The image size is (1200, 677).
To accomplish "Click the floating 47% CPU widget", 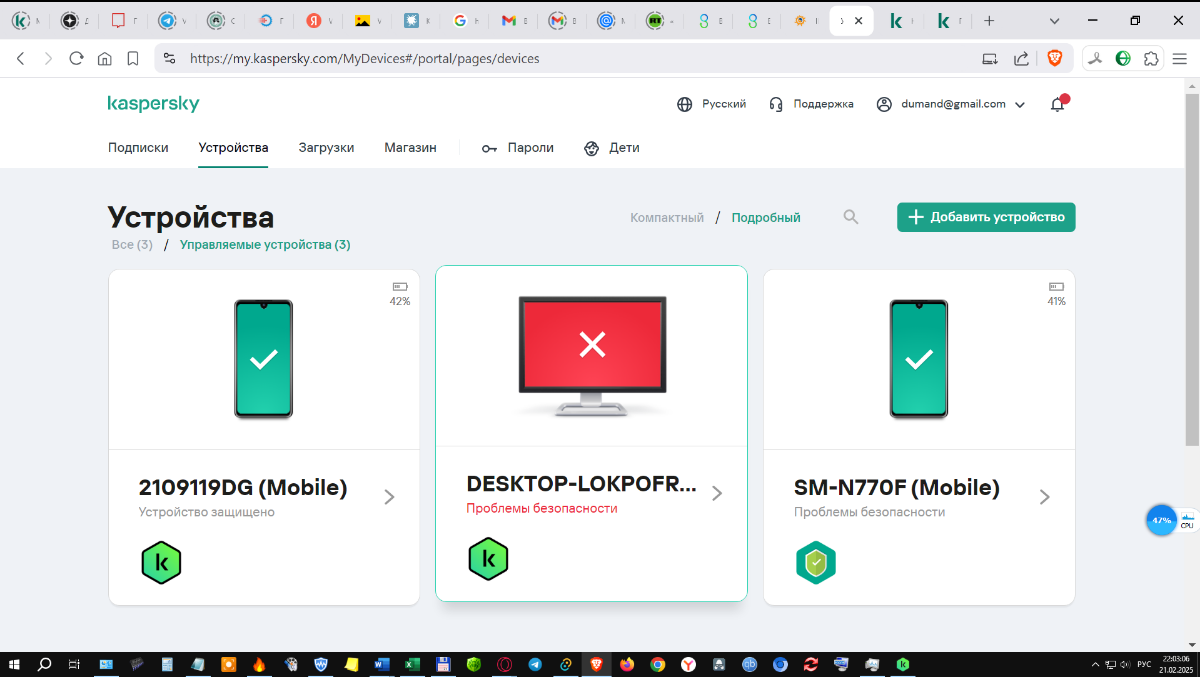I will [x=1161, y=520].
